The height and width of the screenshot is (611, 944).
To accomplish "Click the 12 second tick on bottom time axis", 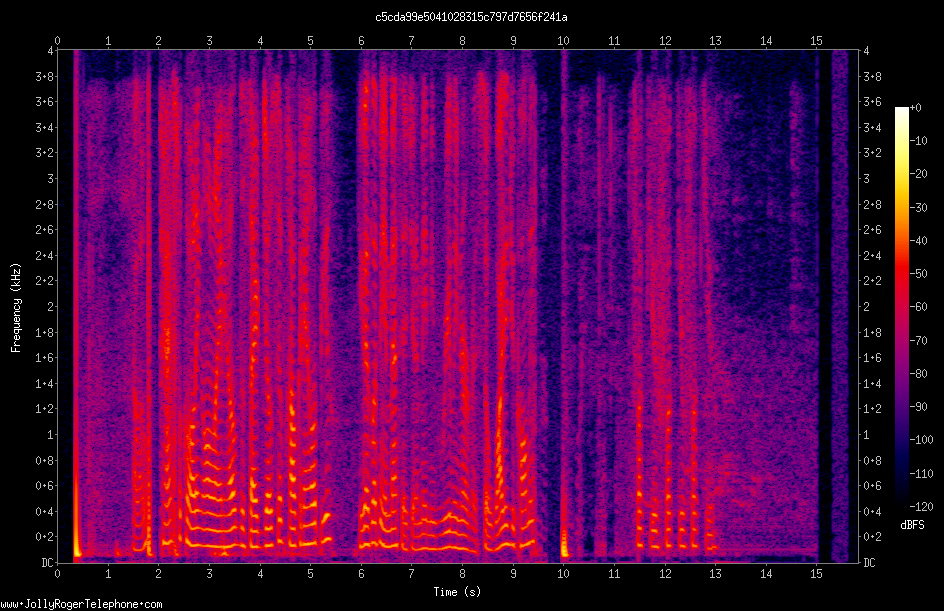I will 665,574.
